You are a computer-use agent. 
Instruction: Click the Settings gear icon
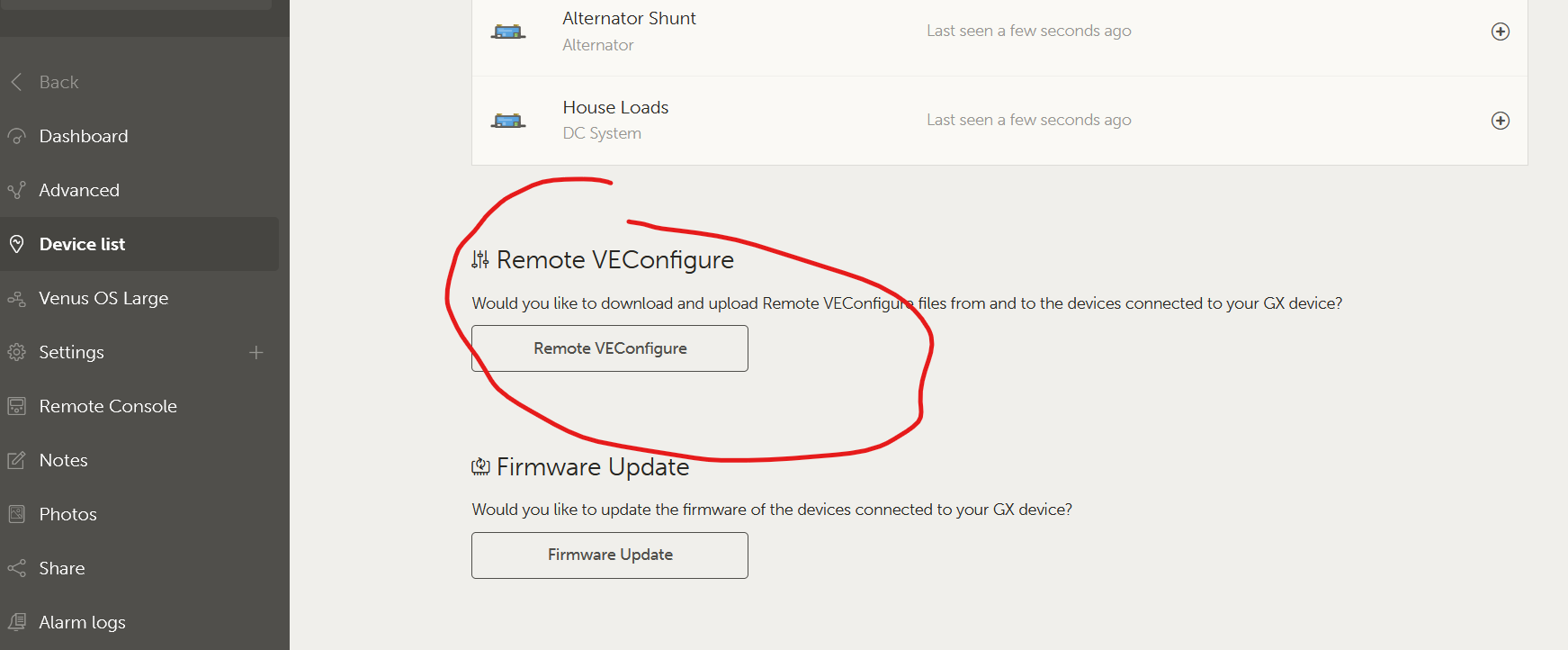(16, 352)
